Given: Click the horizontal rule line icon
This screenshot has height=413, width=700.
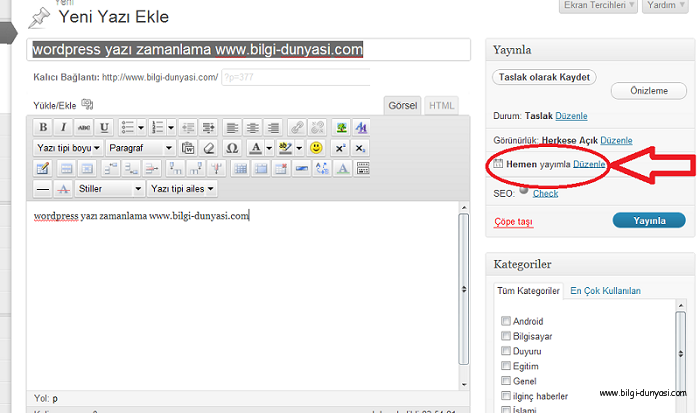Looking at the screenshot, I should (x=43, y=189).
